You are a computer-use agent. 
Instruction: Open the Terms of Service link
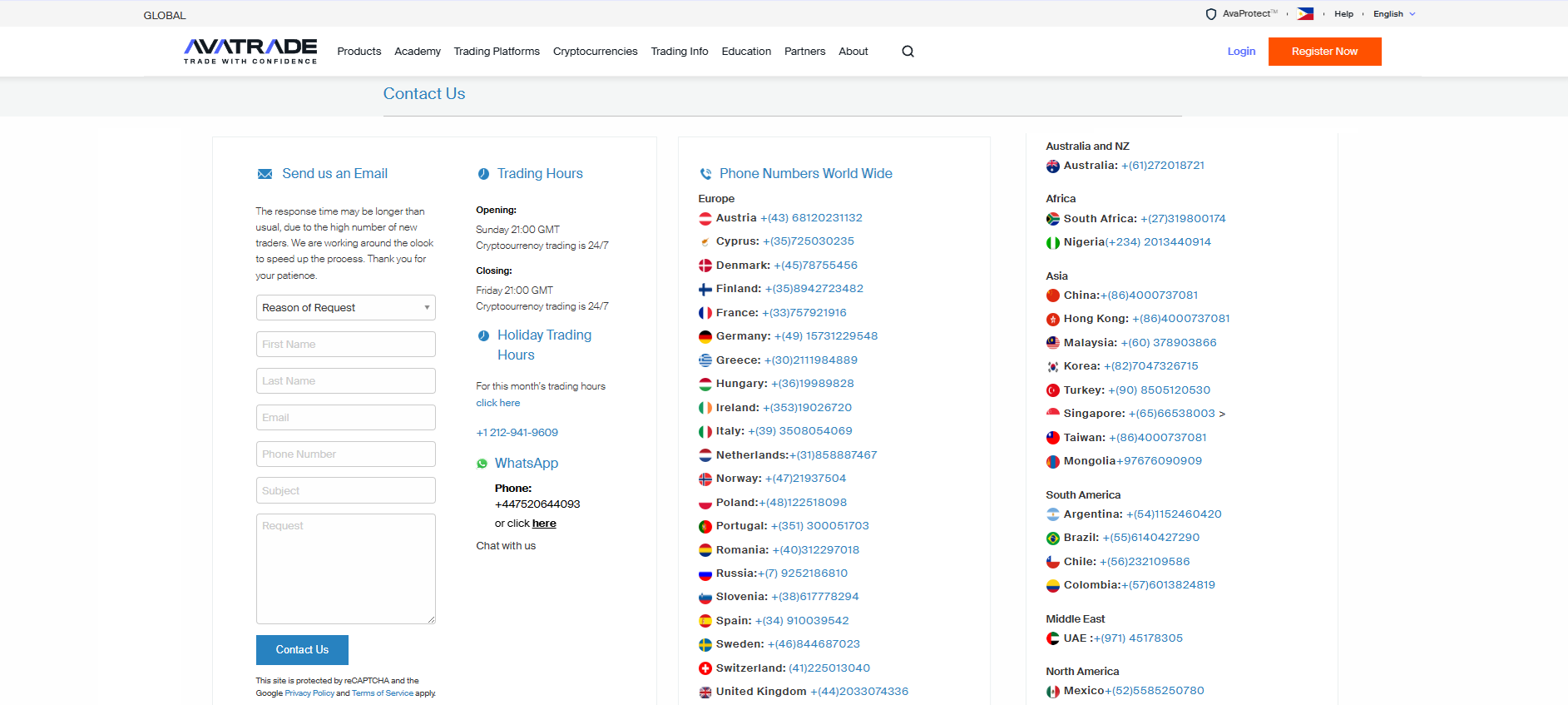383,693
